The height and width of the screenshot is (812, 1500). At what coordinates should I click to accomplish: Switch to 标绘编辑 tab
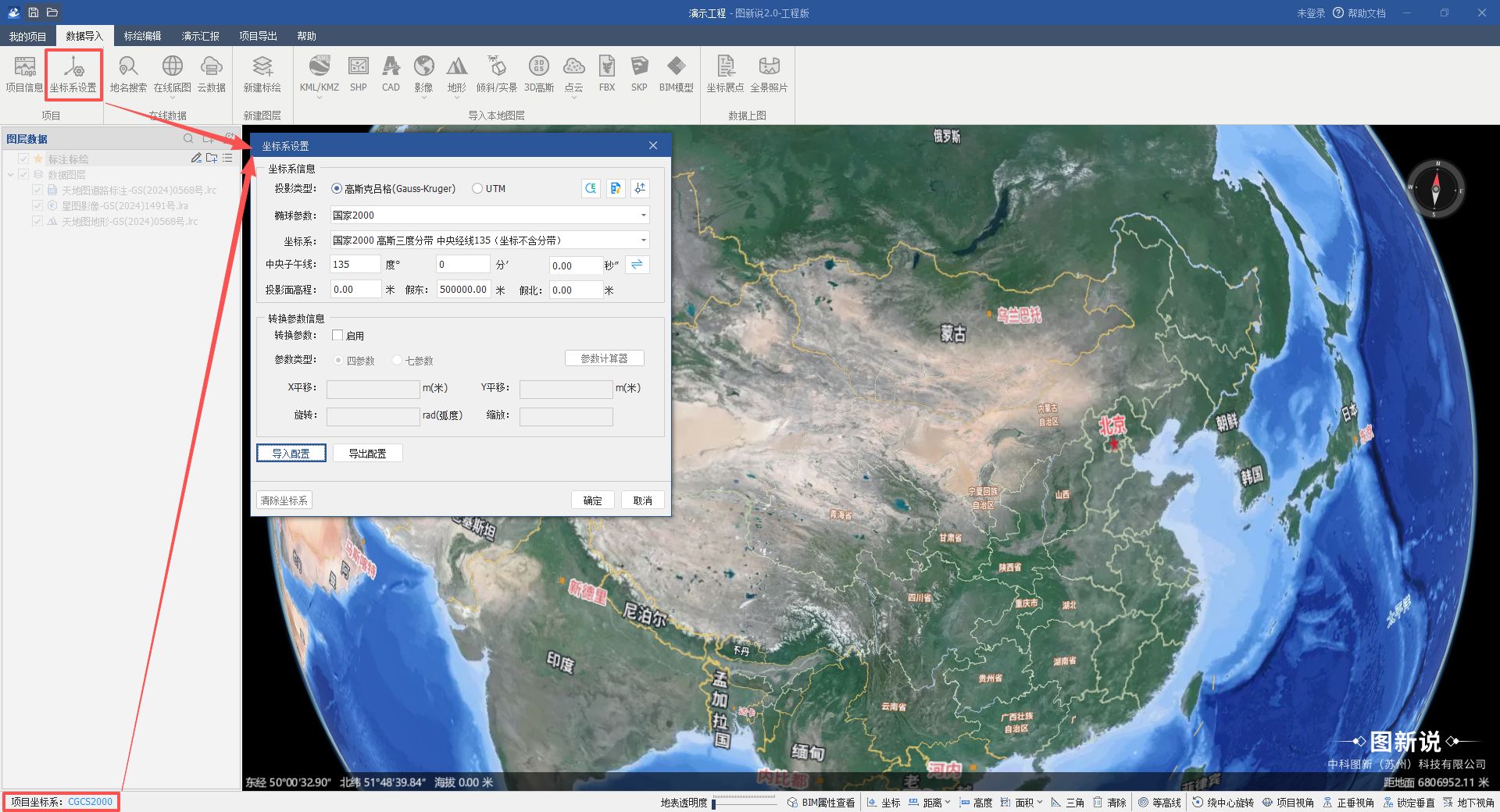coord(142,36)
